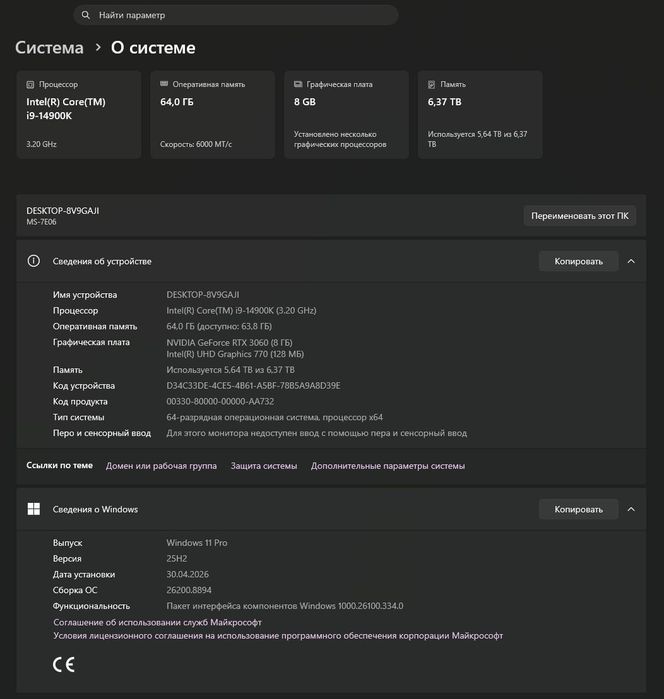
Task: Open 'Дополнительные параметры системы' link
Action: 388,466
